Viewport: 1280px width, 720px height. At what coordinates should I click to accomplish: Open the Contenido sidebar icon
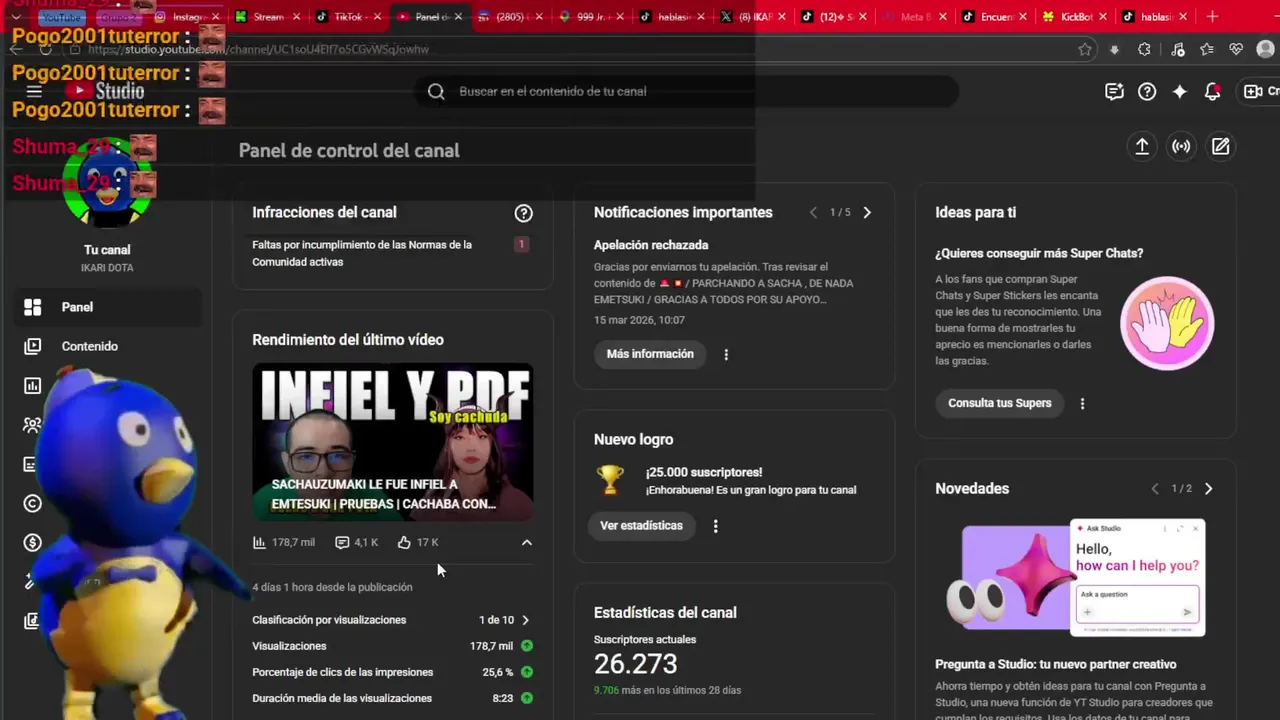pyautogui.click(x=32, y=346)
